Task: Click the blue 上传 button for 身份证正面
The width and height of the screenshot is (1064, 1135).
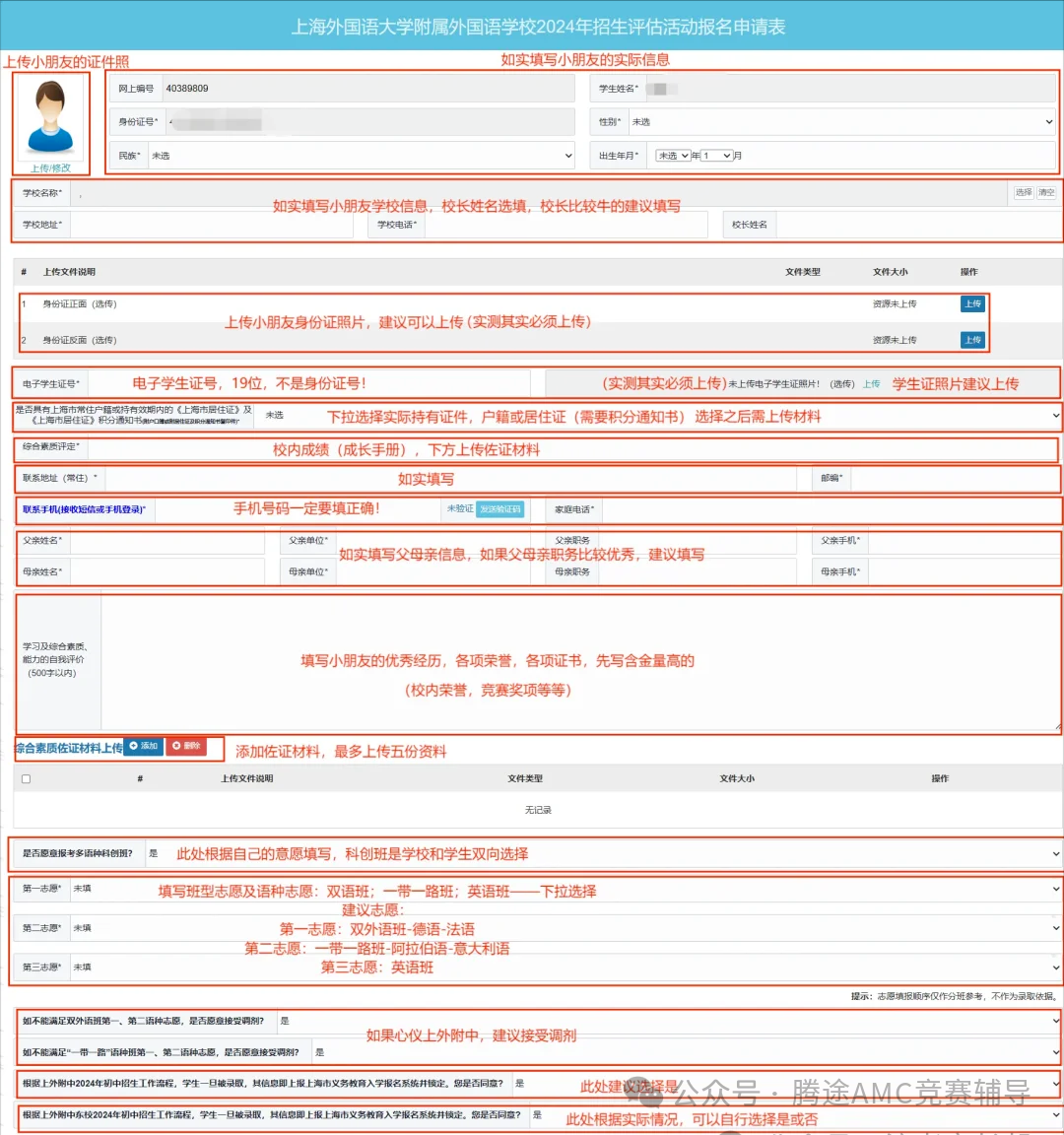Action: pyautogui.click(x=972, y=303)
